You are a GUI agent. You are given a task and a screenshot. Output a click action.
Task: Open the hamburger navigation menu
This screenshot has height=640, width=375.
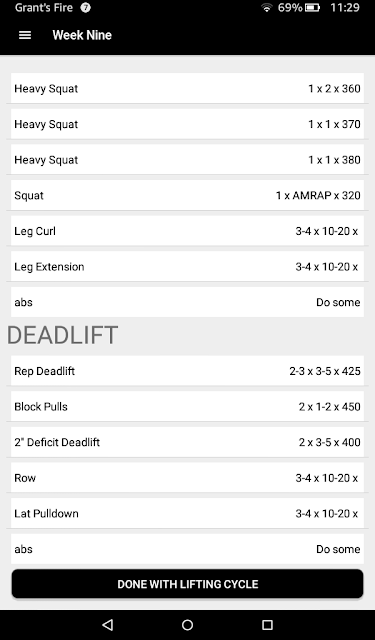point(25,35)
